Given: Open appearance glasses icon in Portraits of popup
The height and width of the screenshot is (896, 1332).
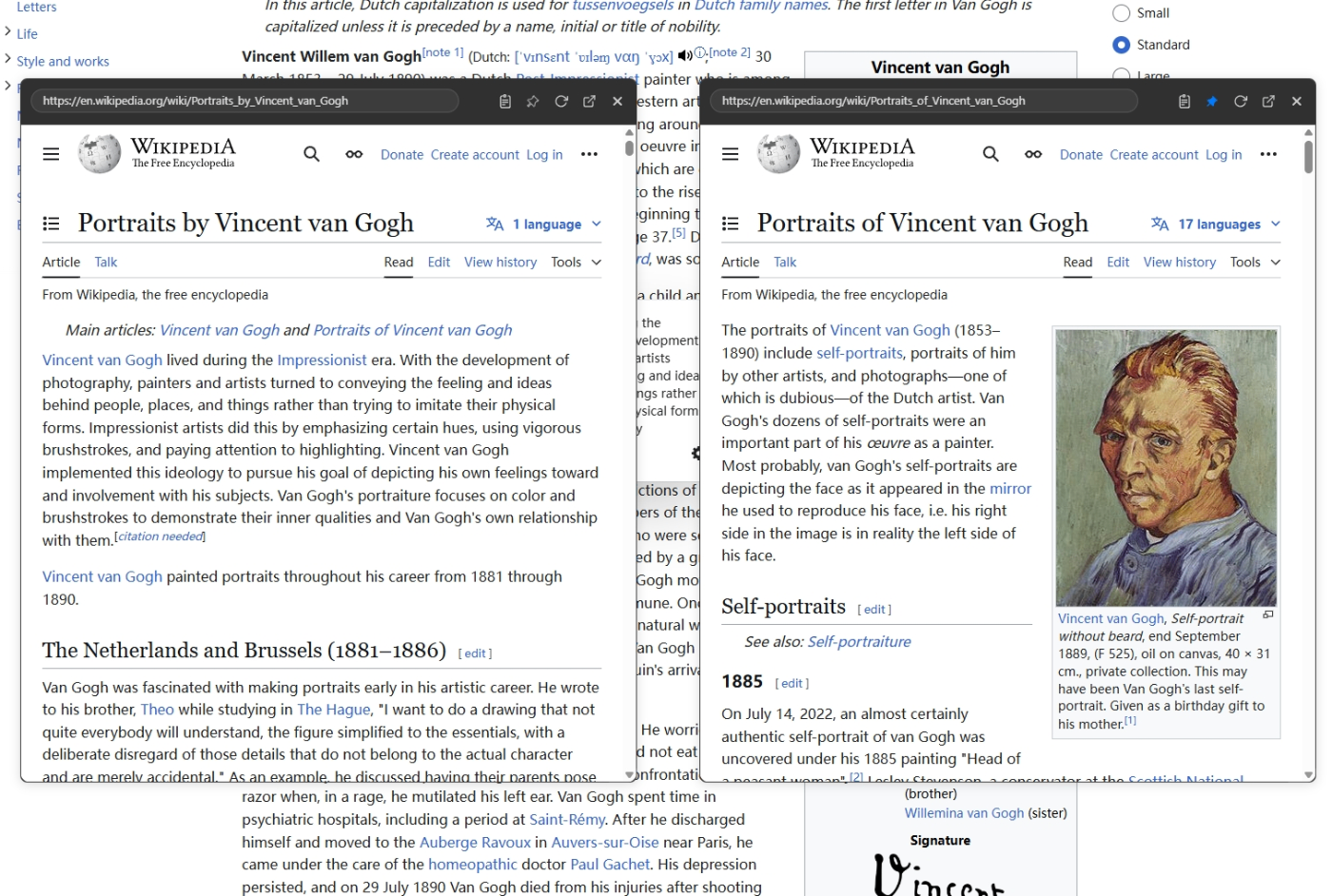Looking at the screenshot, I should pyautogui.click(x=1033, y=154).
